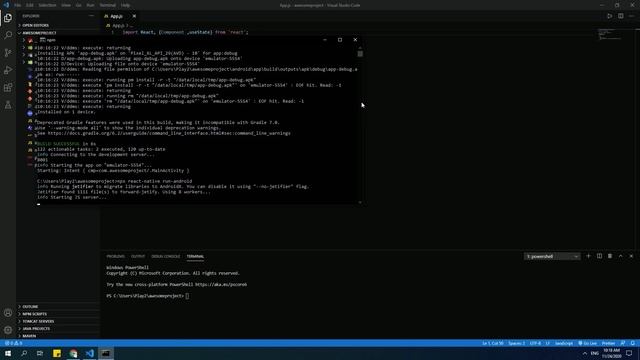The image size is (640, 360).
Task: Click the Go Live status bar button
Action: (x=587, y=343)
